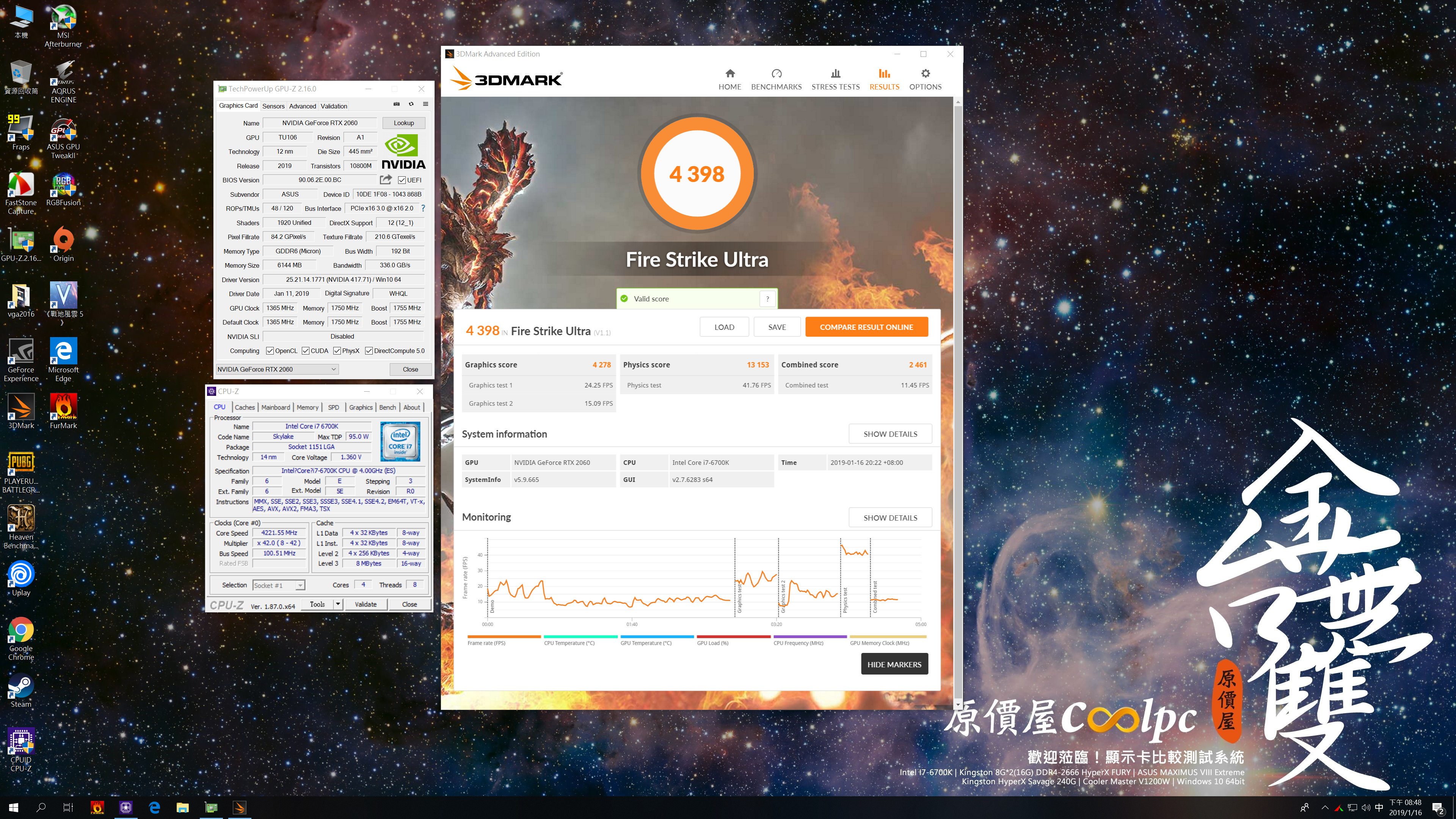This screenshot has height=819, width=1456.
Task: Click the bus interface question mark
Action: [x=423, y=208]
